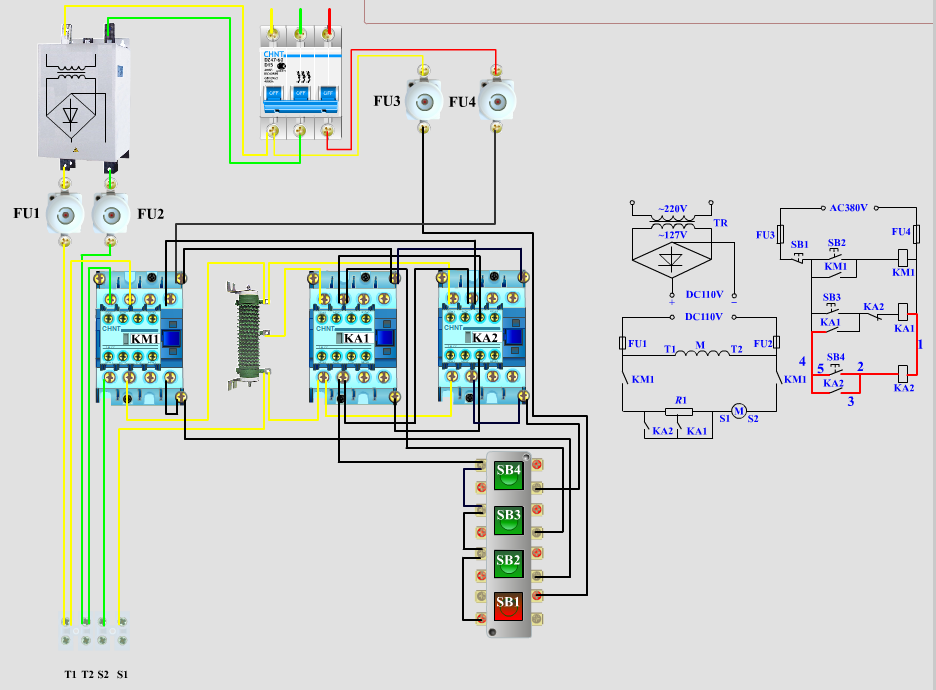Select fuse FU3
This screenshot has height=690, width=936.
(424, 100)
